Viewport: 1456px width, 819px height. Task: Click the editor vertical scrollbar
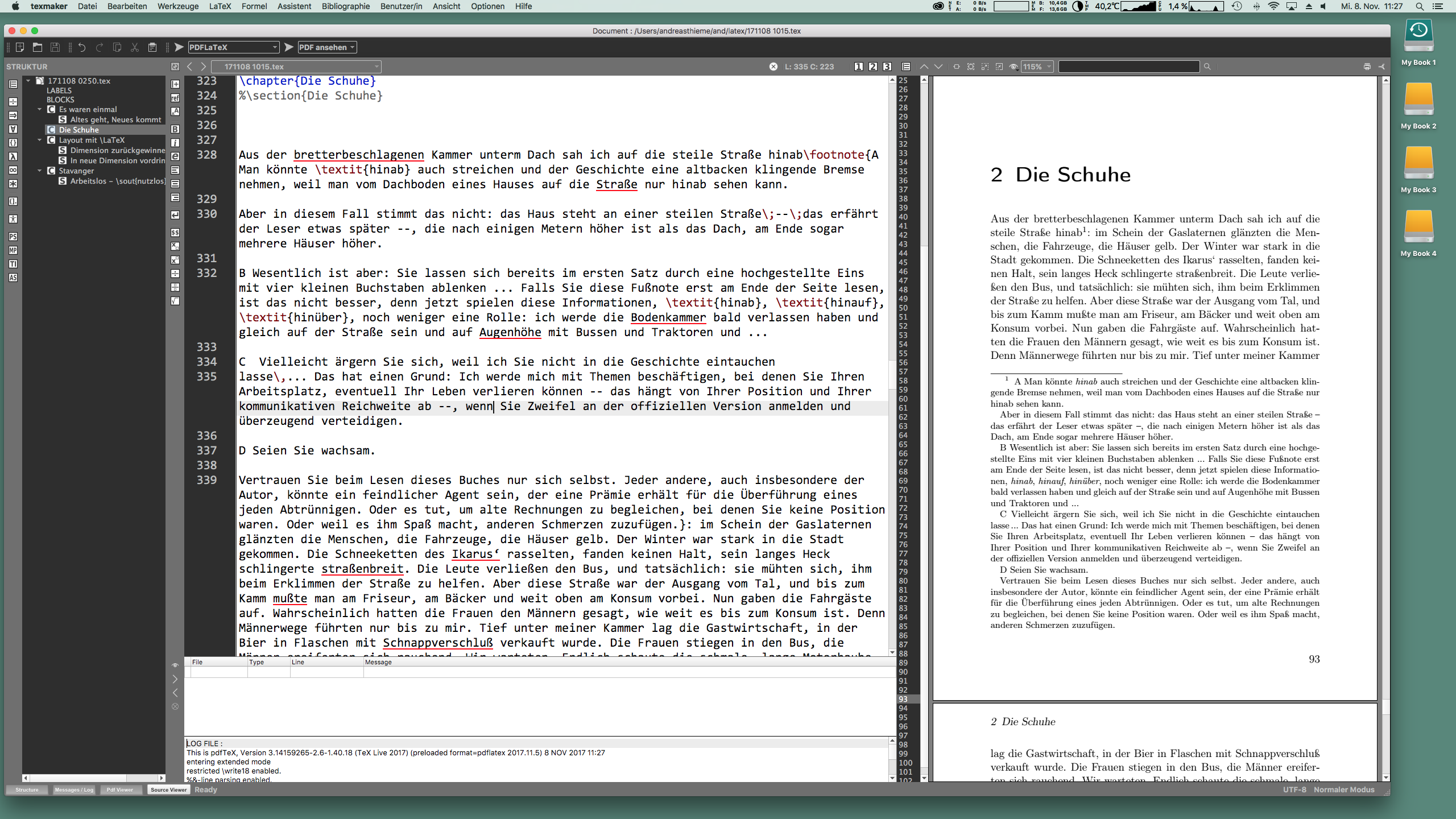click(x=892, y=366)
